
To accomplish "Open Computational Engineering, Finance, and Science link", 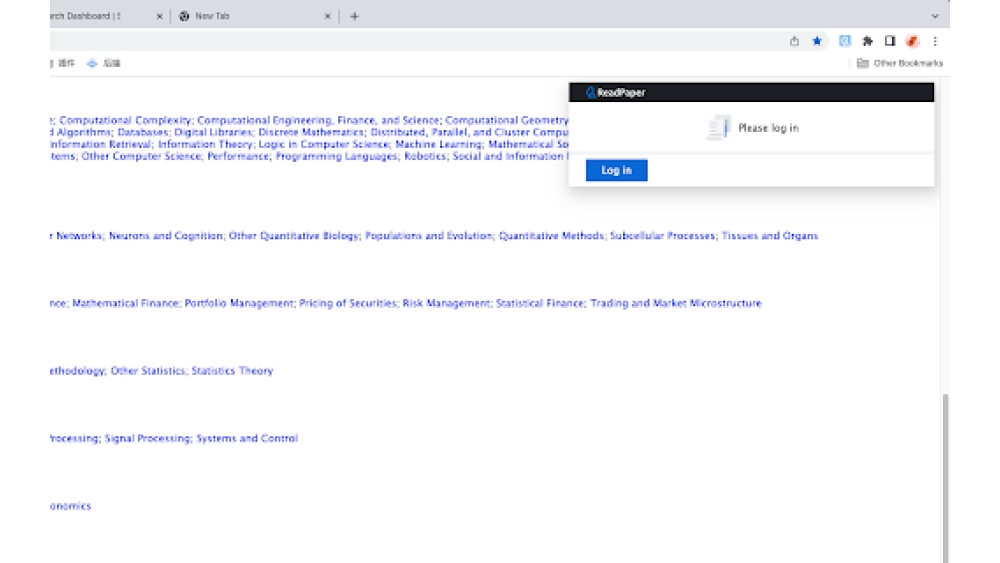I will 318,121.
